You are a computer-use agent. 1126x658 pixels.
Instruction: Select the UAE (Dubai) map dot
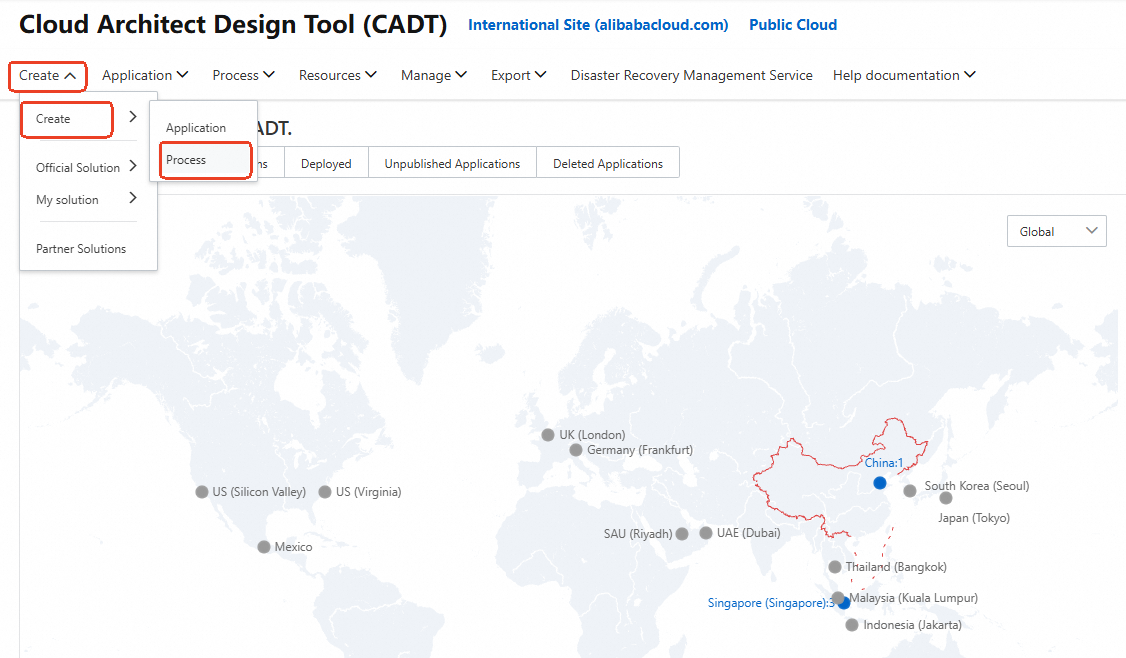pos(706,532)
